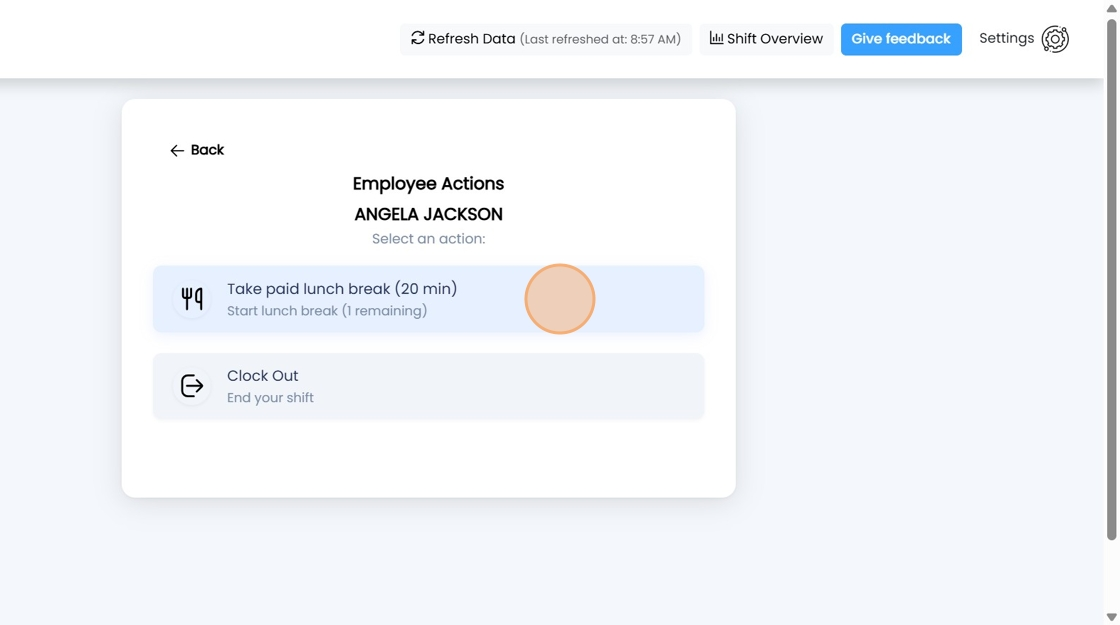Click the fork and knife lunch icon

tap(191, 299)
